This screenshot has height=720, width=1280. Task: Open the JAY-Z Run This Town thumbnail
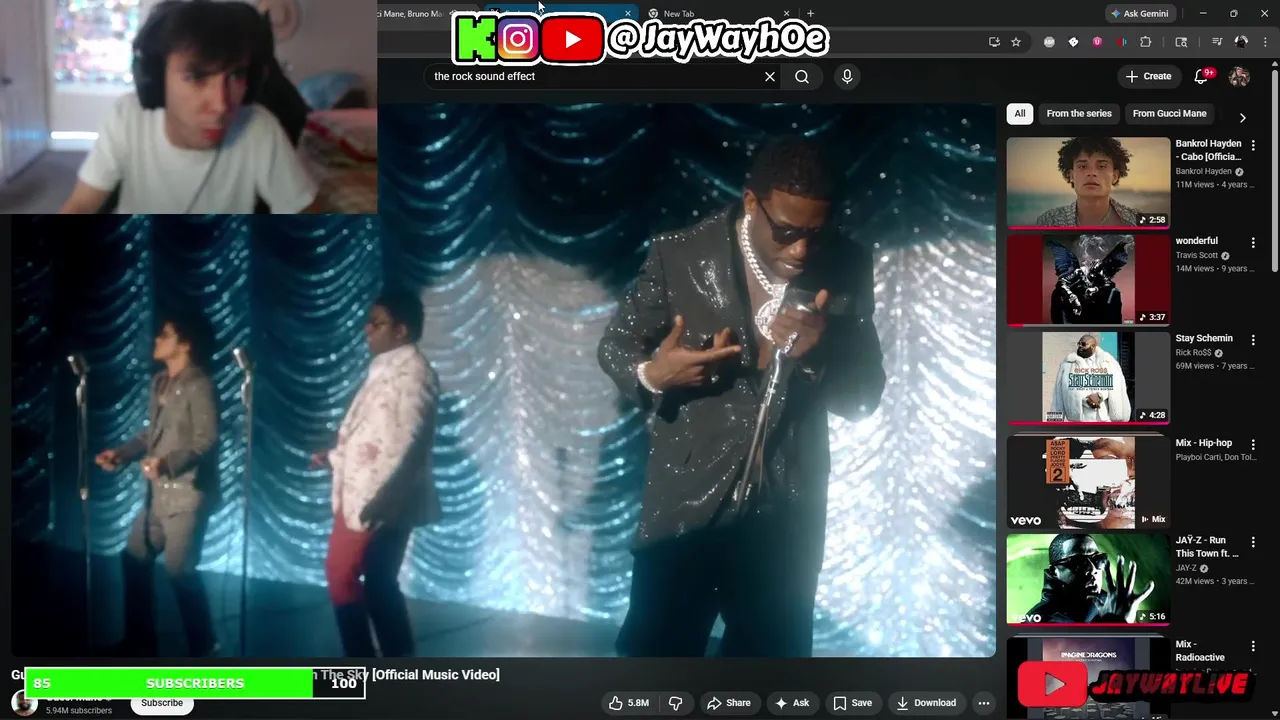pyautogui.click(x=1088, y=579)
